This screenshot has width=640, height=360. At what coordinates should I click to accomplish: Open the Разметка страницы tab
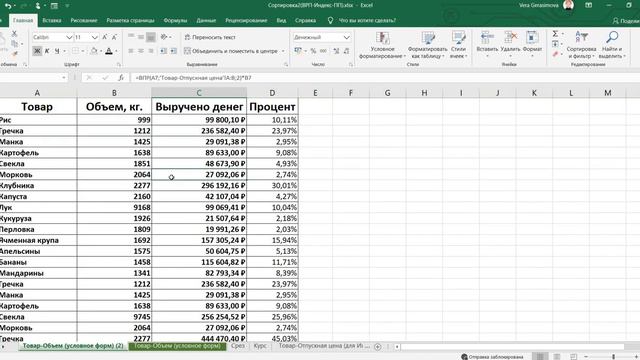(x=130, y=20)
